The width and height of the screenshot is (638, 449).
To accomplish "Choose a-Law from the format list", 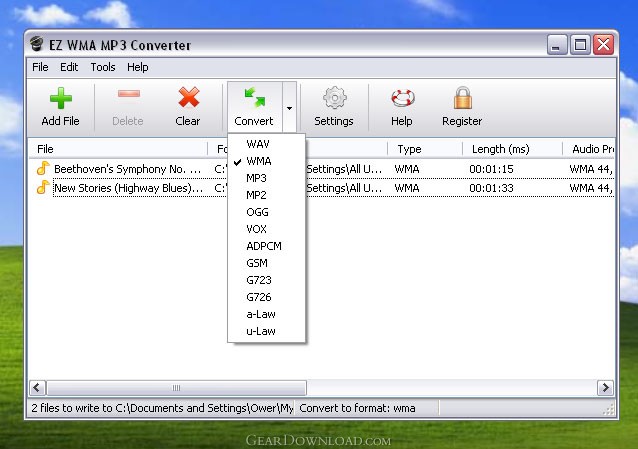I will [267, 314].
